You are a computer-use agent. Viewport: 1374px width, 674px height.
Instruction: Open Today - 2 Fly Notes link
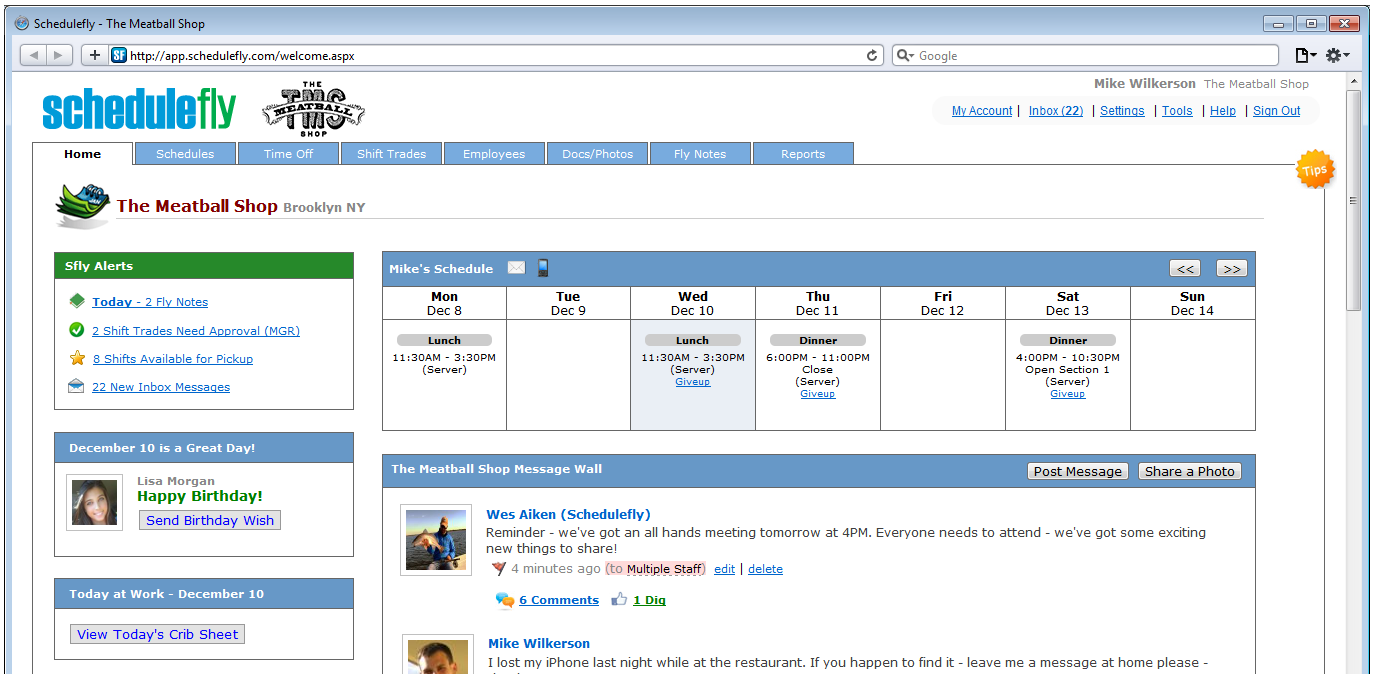(150, 302)
